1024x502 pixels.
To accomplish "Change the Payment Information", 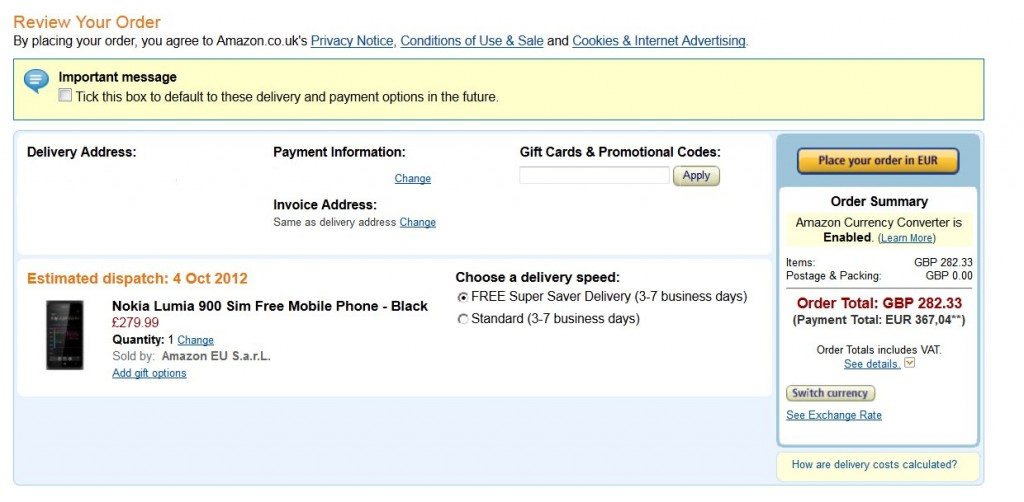I will pos(412,178).
